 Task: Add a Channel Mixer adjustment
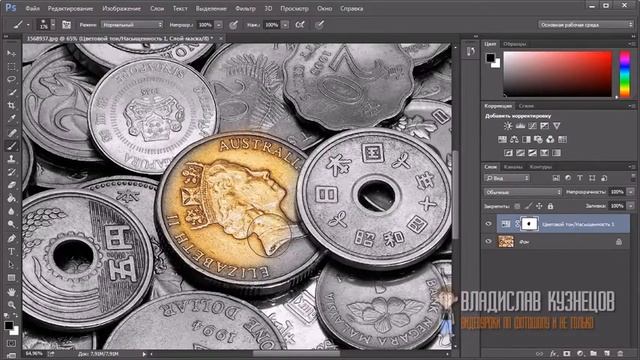550,140
